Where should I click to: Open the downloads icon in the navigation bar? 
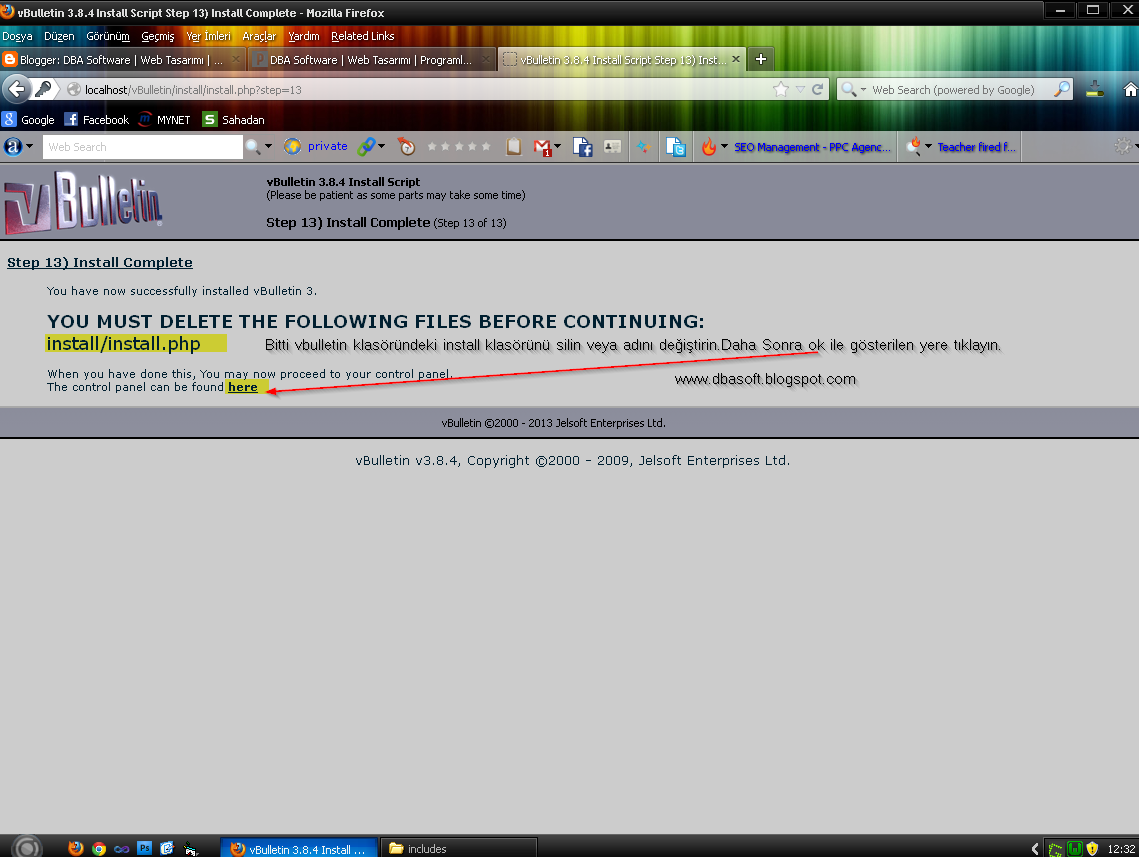[x=1095, y=89]
